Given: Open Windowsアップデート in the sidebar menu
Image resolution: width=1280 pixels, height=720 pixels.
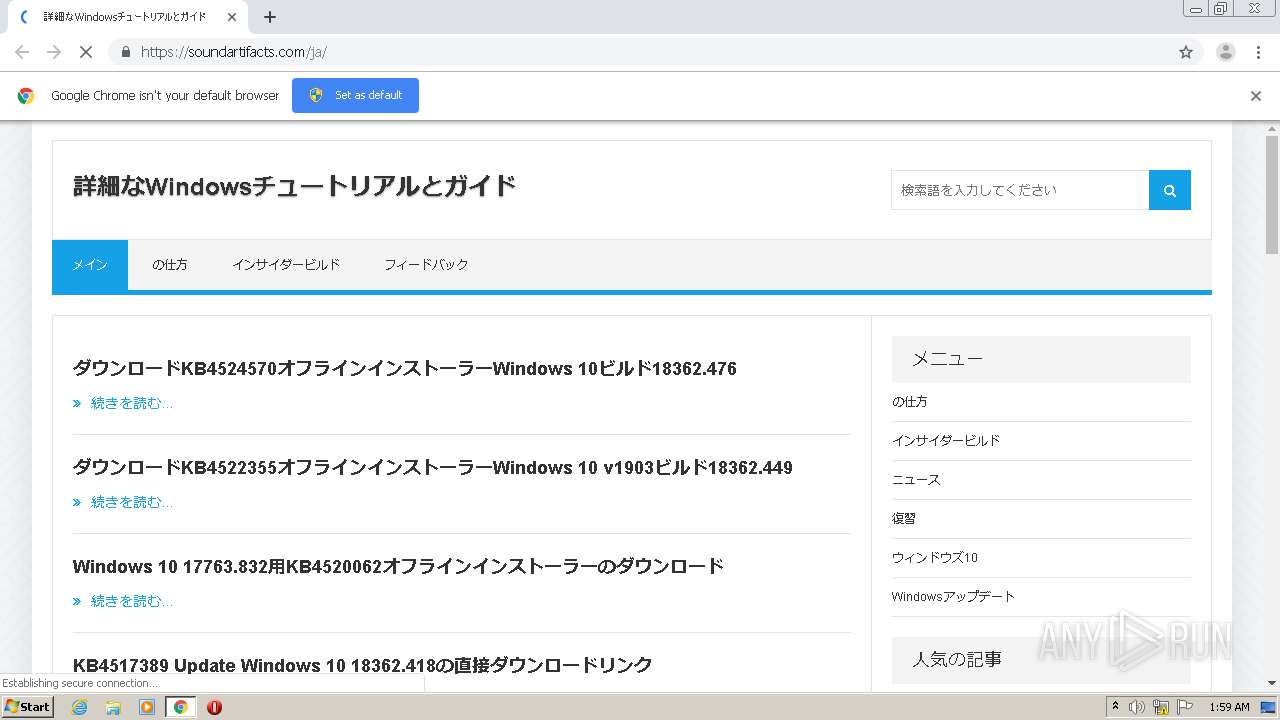Looking at the screenshot, I should 953,596.
